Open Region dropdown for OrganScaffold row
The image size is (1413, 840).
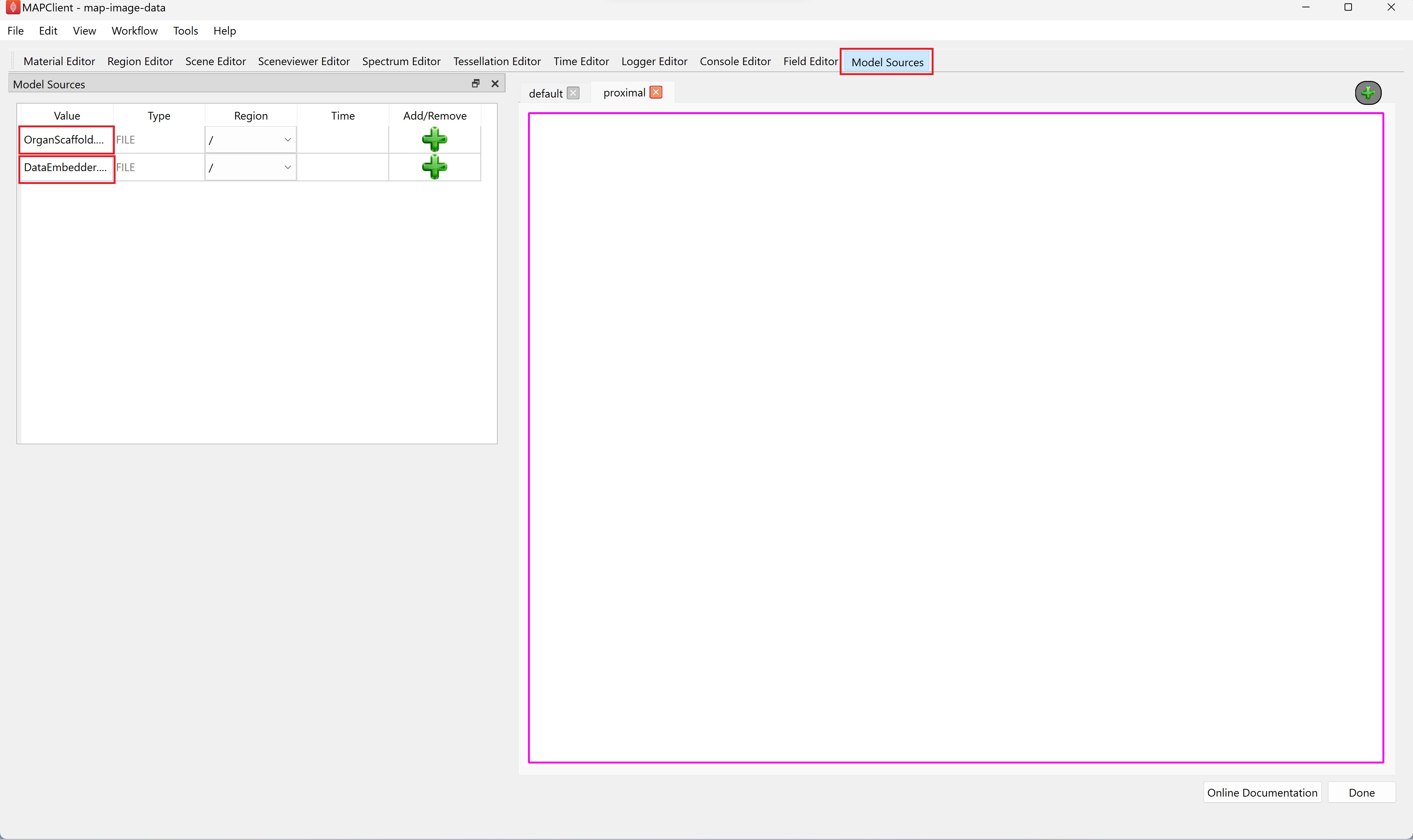pyautogui.click(x=250, y=139)
